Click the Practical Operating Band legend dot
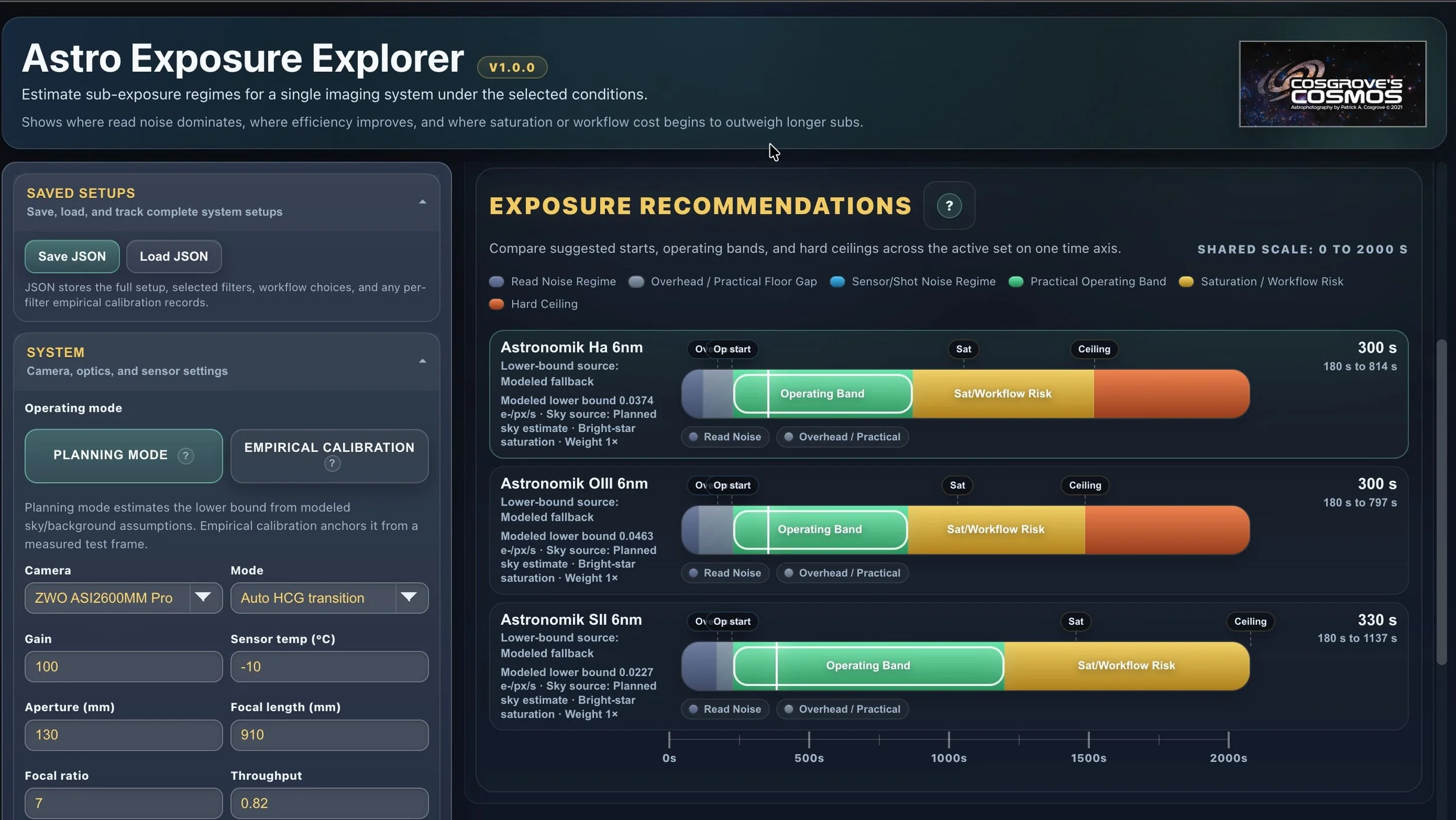The image size is (1456, 820). pyautogui.click(x=1016, y=282)
